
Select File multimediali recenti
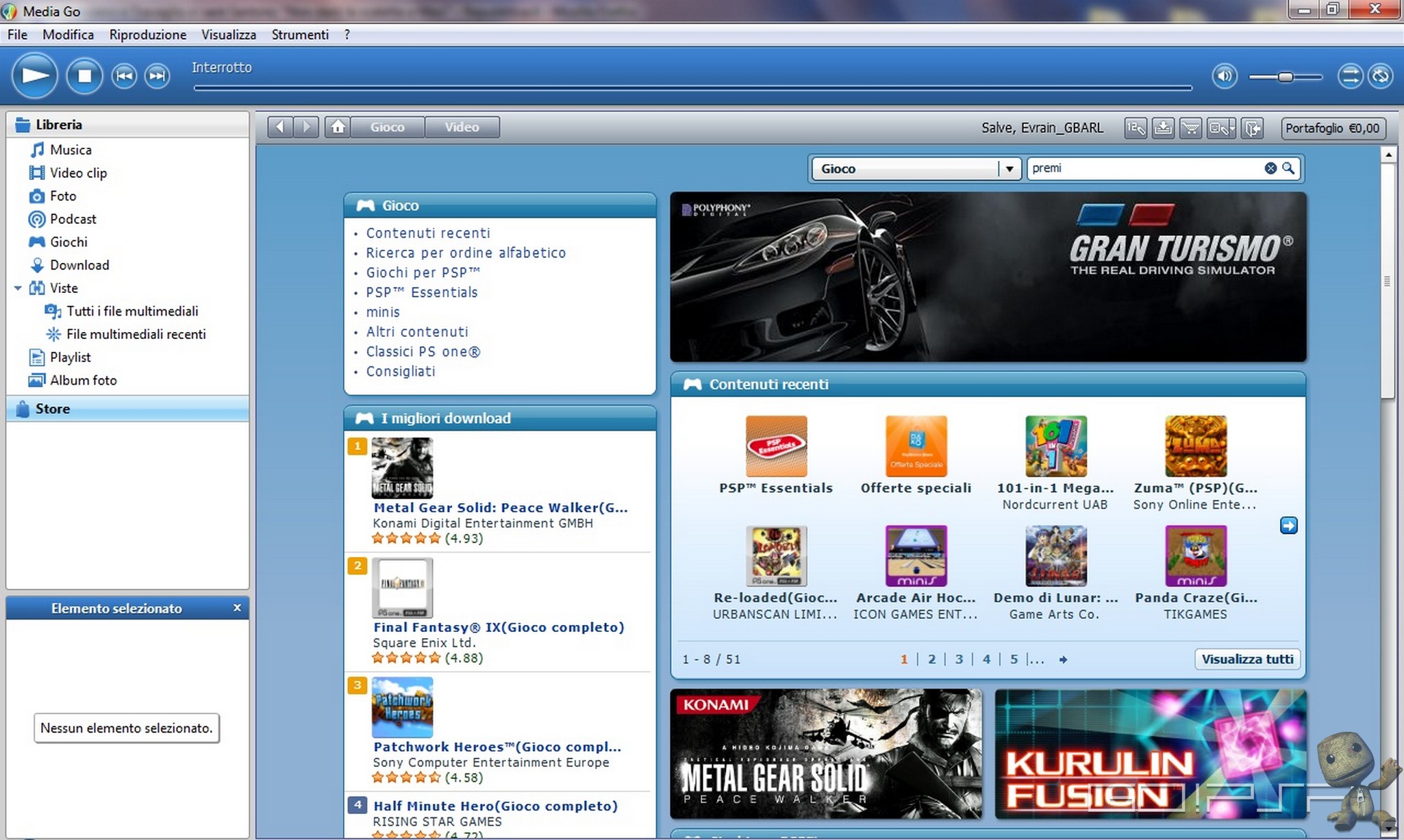[x=136, y=334]
